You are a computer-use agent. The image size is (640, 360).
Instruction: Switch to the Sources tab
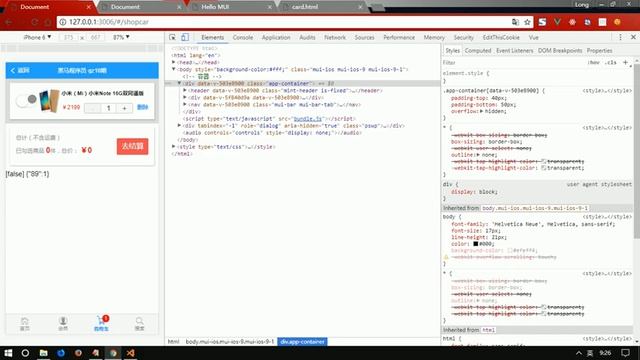pyautogui.click(x=364, y=37)
